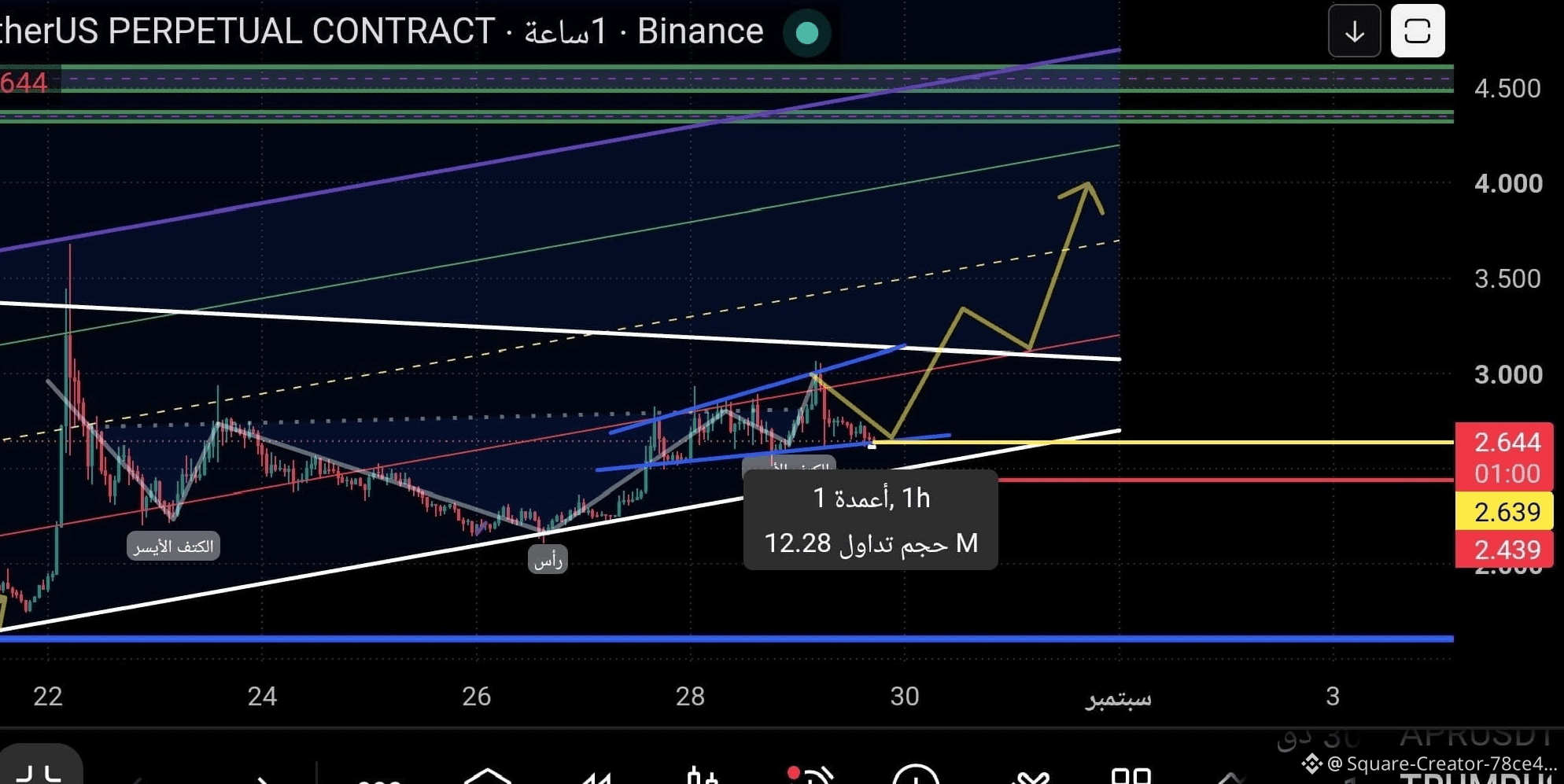Tap the 'حجم تداول 12.28 M' volume text
Viewport: 1564px width, 784px height.
pos(871,543)
